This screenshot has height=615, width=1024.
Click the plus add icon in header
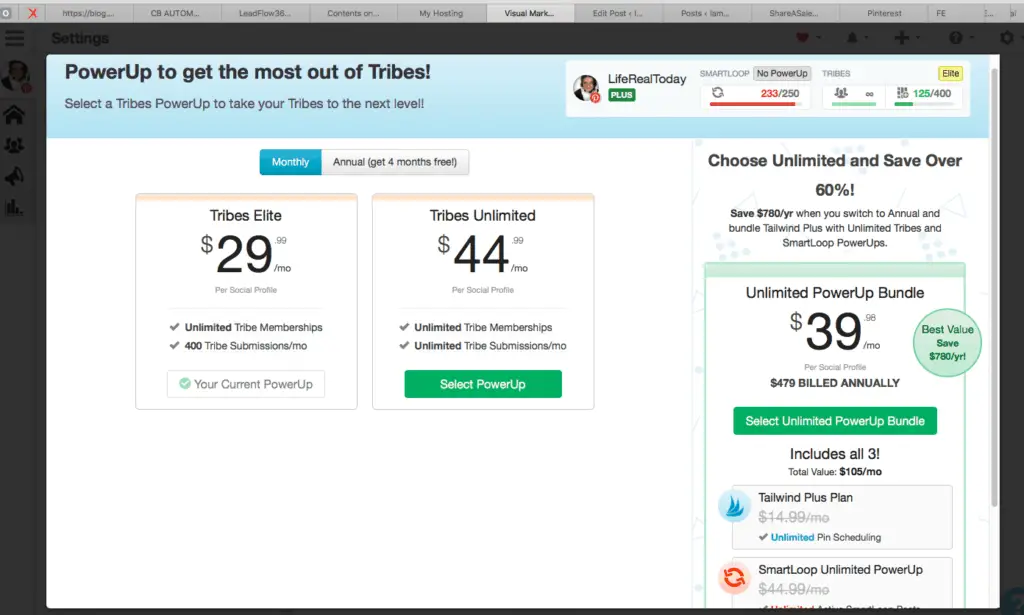[x=902, y=38]
